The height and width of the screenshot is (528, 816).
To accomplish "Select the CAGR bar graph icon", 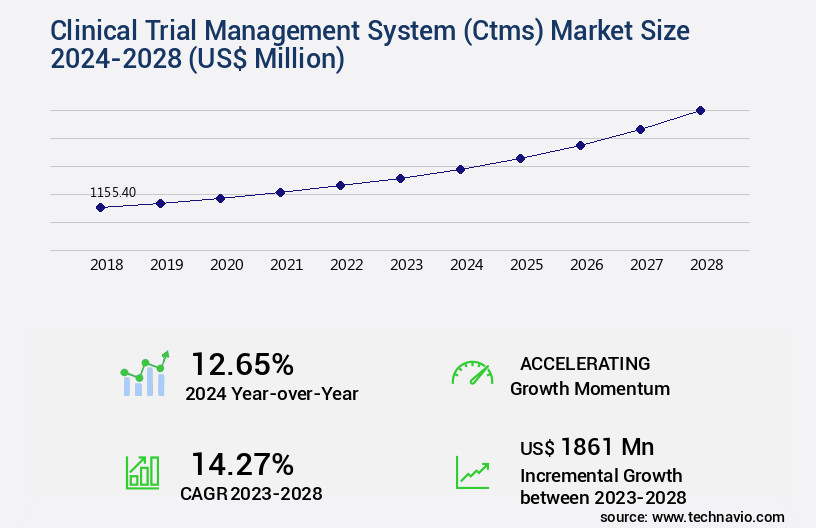I will click(142, 471).
